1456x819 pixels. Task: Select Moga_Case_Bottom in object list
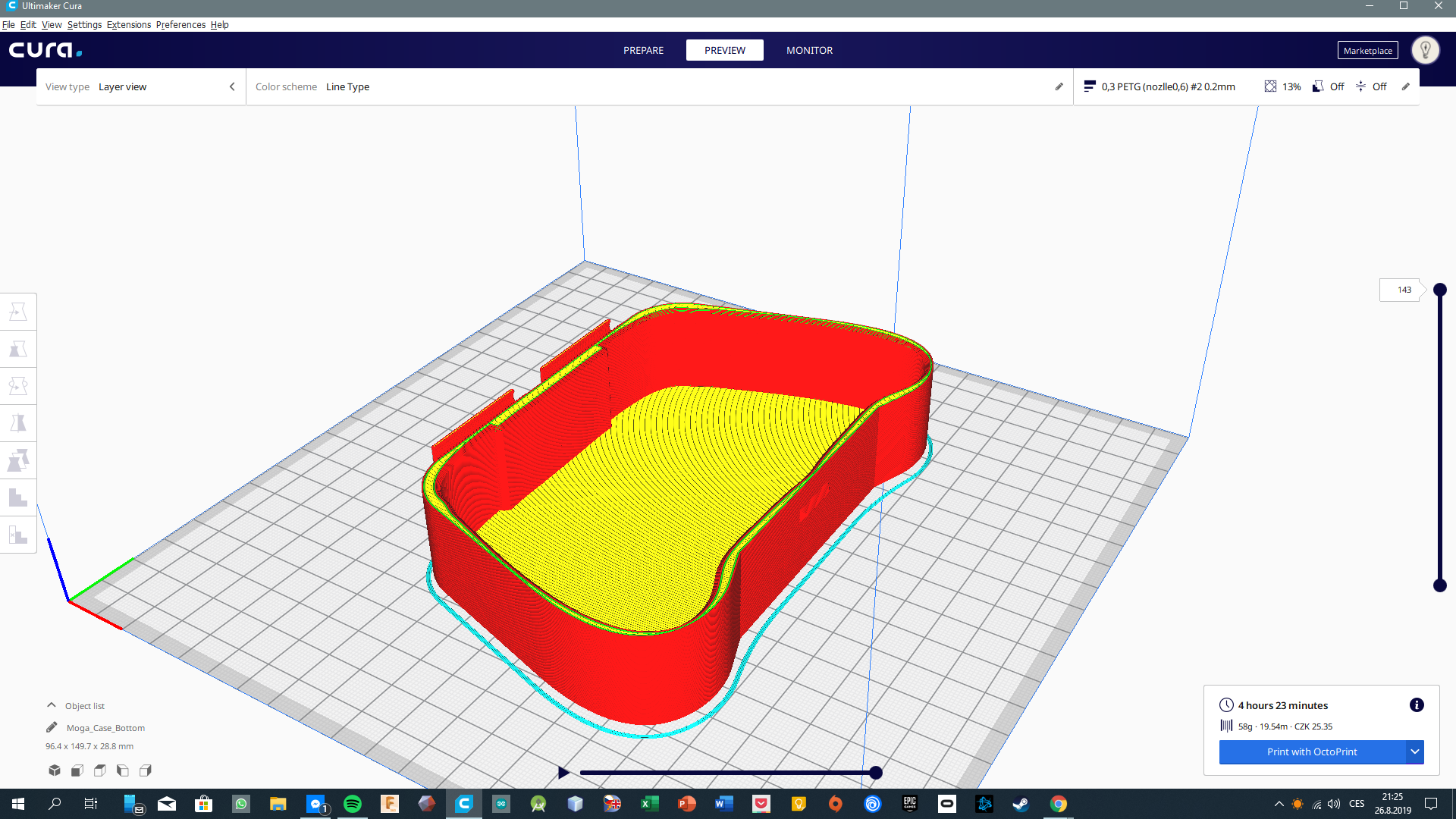coord(105,728)
